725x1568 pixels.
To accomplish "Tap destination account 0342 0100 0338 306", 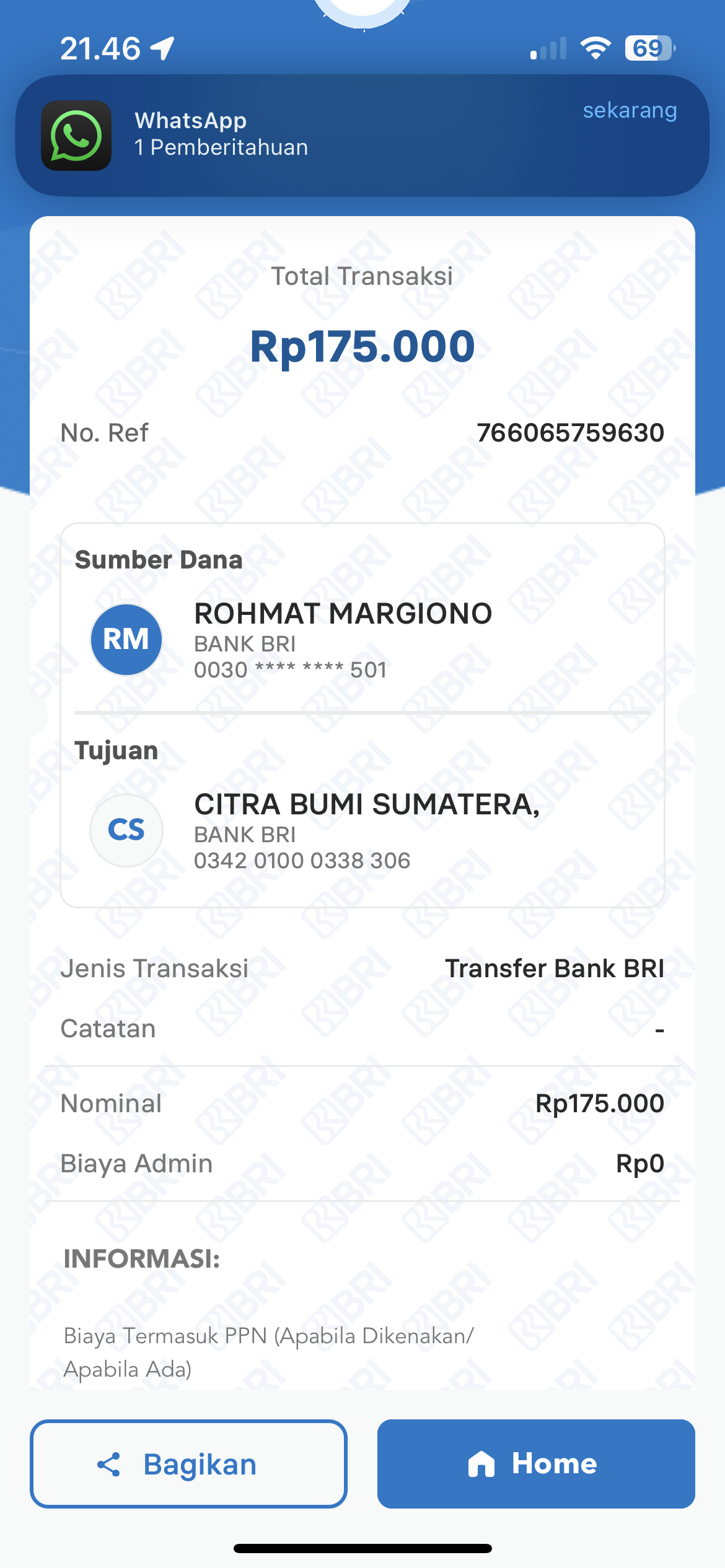I will point(302,861).
